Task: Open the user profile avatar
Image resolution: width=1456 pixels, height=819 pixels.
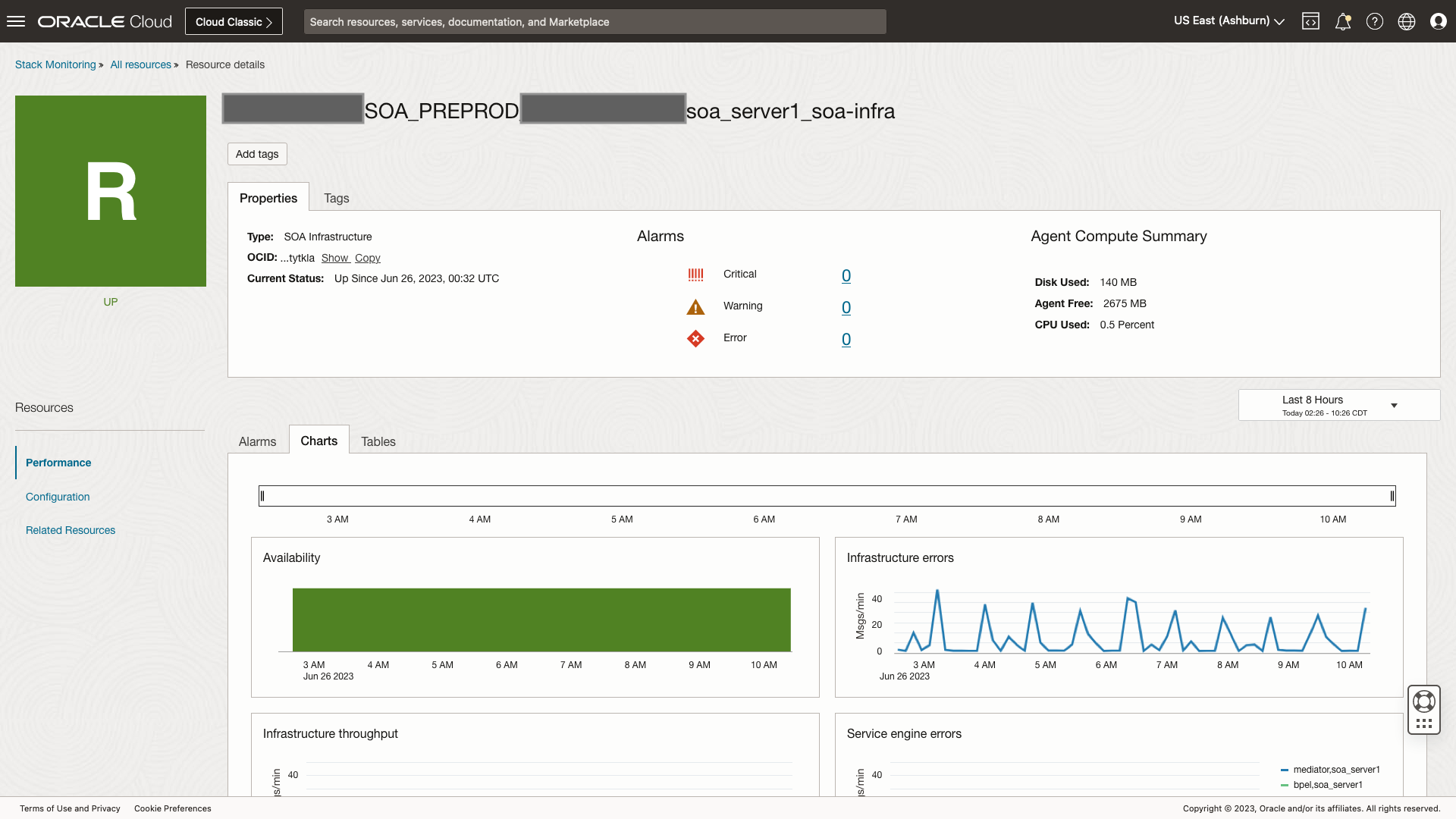Action: point(1439,21)
